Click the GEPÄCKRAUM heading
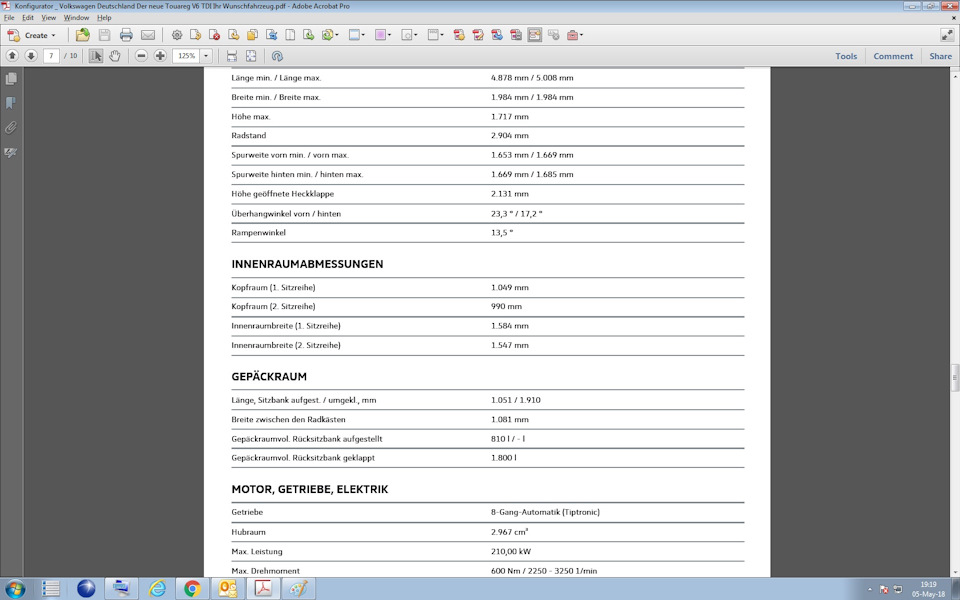Viewport: 960px width, 600px height. tap(269, 377)
